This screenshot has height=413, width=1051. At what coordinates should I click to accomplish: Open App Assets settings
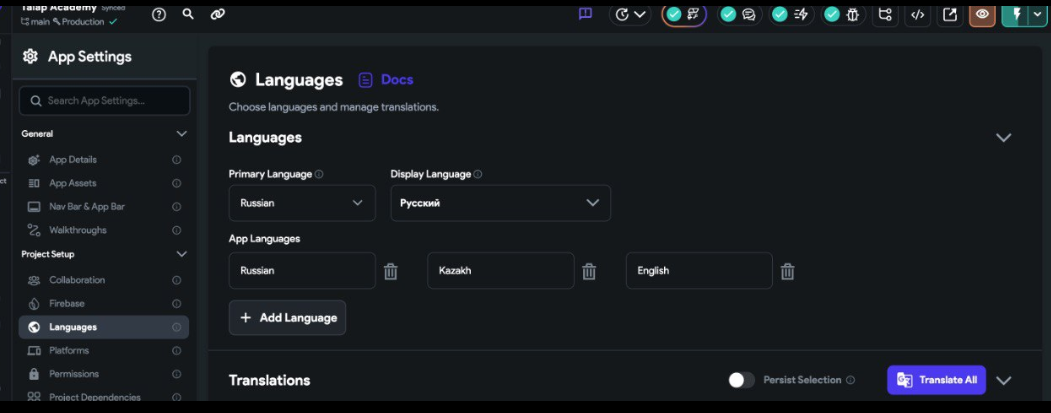pyautogui.click(x=72, y=183)
